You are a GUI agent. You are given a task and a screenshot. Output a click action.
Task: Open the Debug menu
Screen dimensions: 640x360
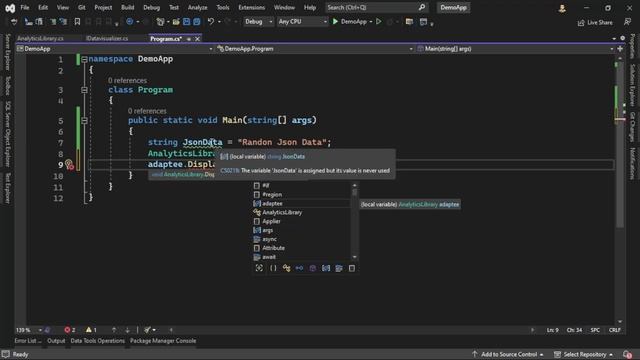[x=151, y=7]
